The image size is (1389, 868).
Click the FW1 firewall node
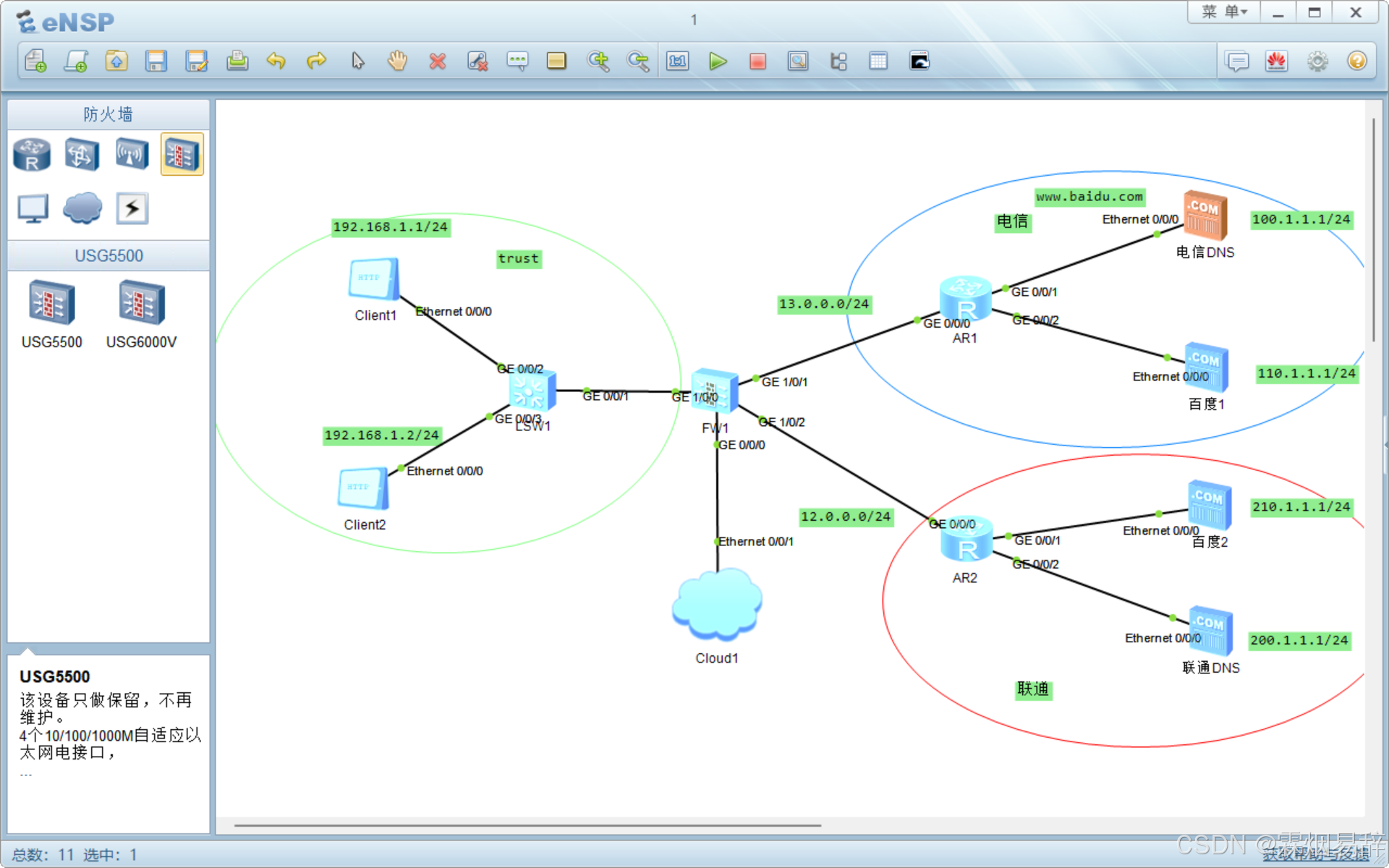pyautogui.click(x=713, y=391)
